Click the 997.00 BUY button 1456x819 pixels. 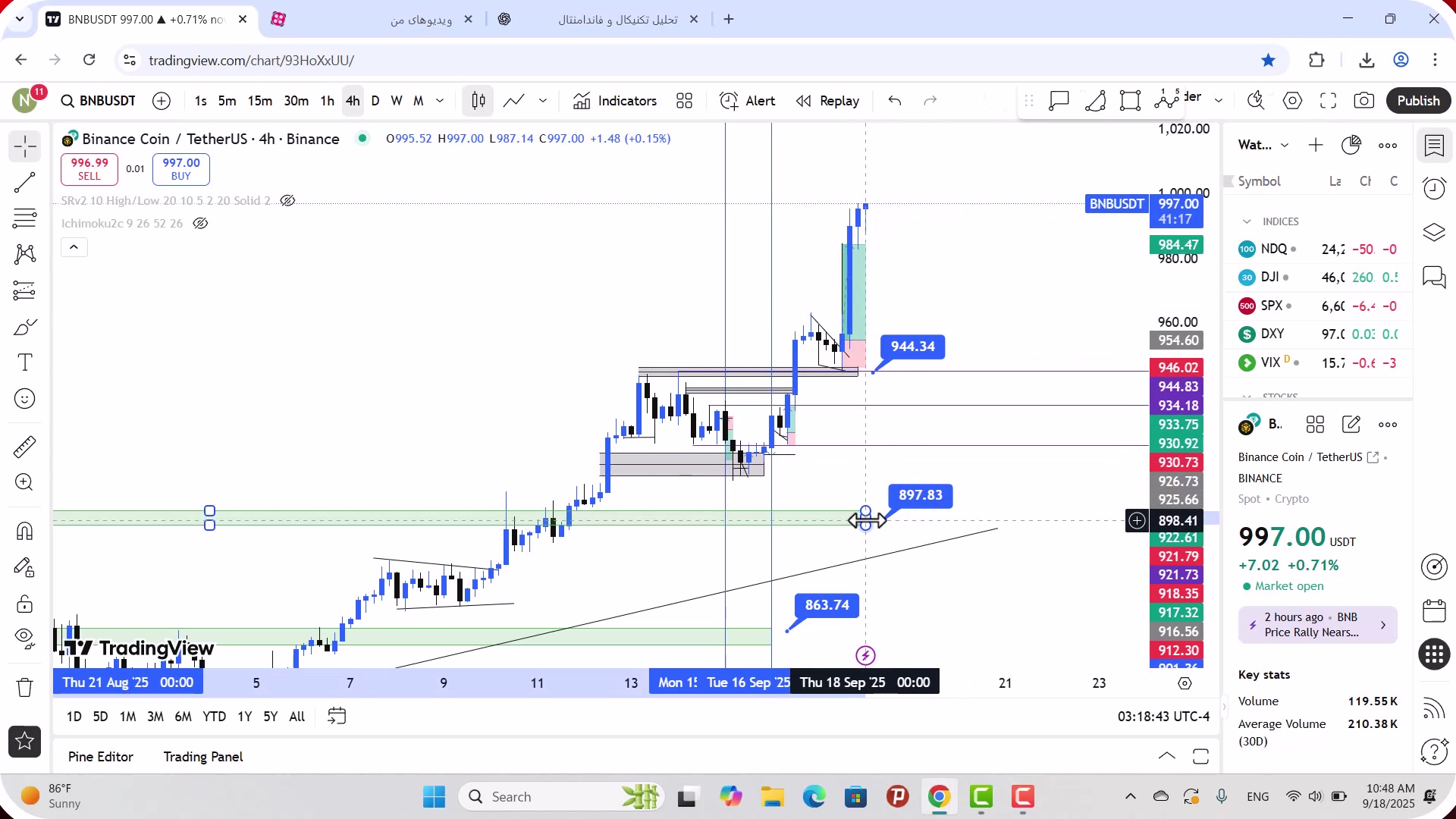pyautogui.click(x=181, y=169)
